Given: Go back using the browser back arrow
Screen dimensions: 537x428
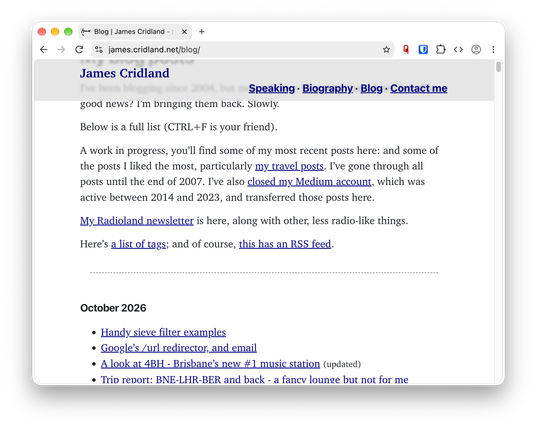Looking at the screenshot, I should (x=43, y=50).
